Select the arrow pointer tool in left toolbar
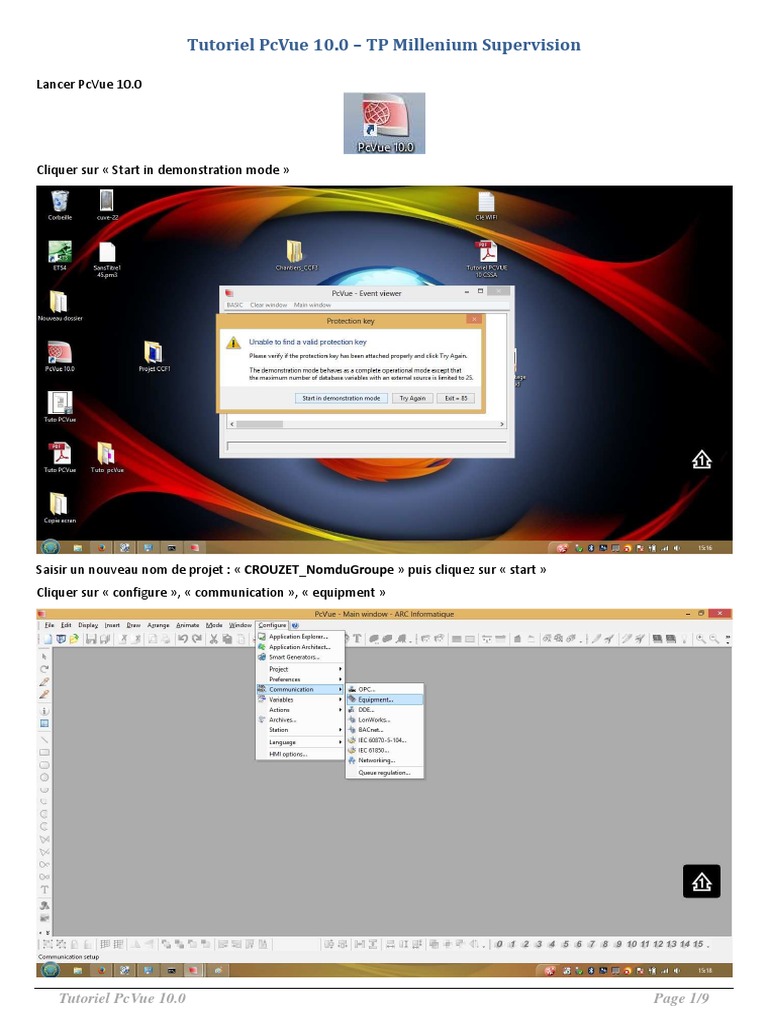The image size is (768, 1024). pyautogui.click(x=44, y=656)
